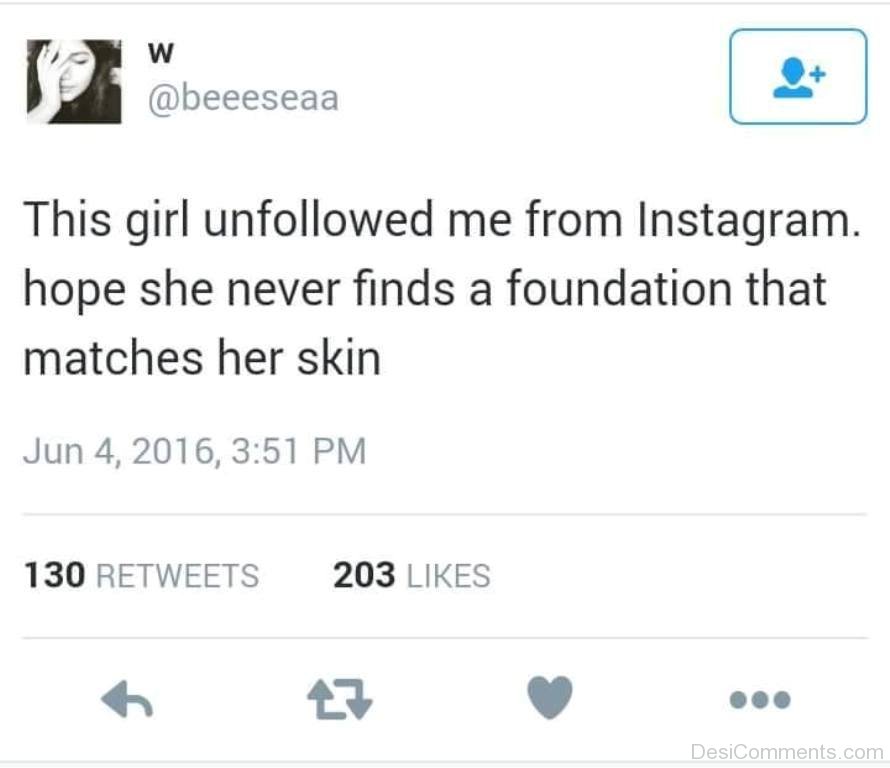Follow the user with the person-plus button

[797, 77]
